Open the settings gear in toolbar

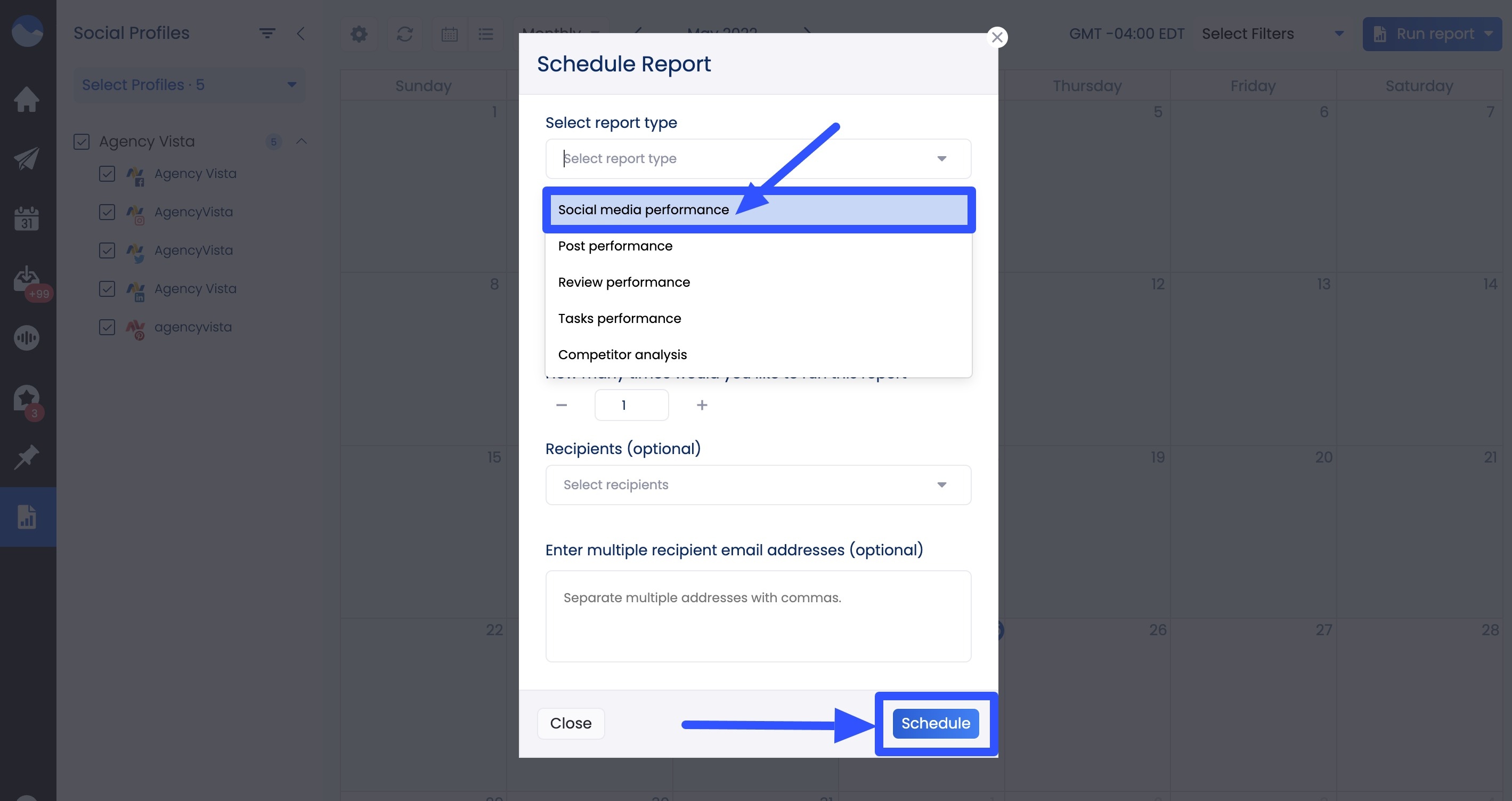(359, 34)
